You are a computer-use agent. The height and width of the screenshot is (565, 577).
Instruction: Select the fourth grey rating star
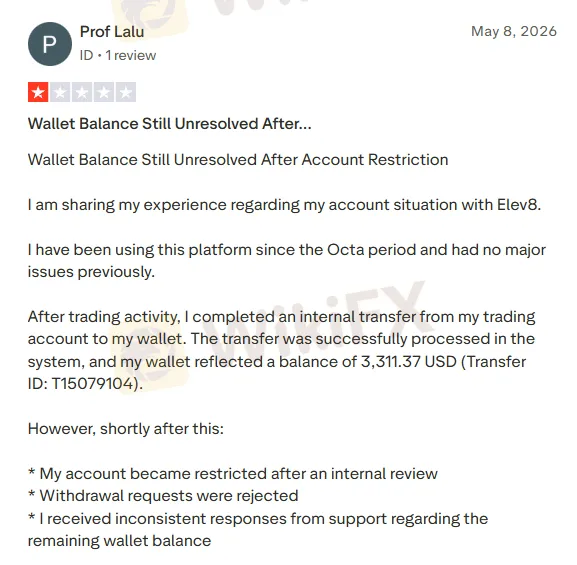click(104, 92)
